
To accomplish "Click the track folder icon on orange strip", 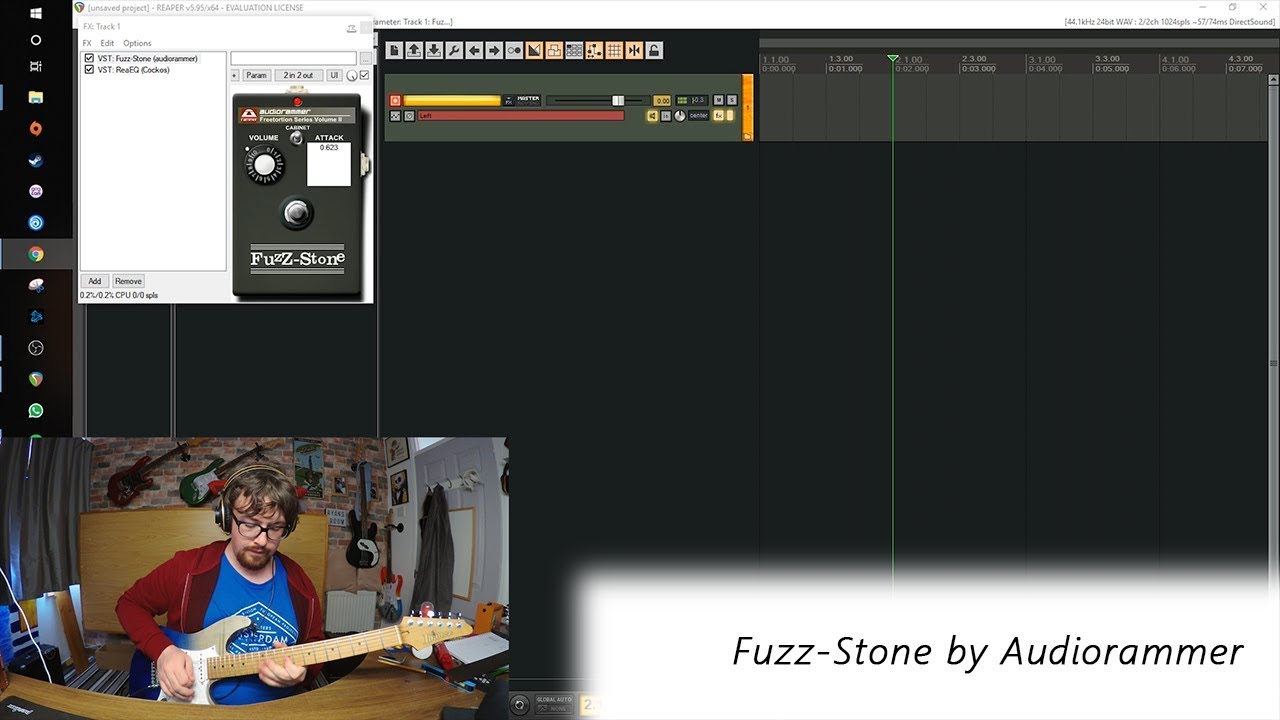I will [747, 136].
